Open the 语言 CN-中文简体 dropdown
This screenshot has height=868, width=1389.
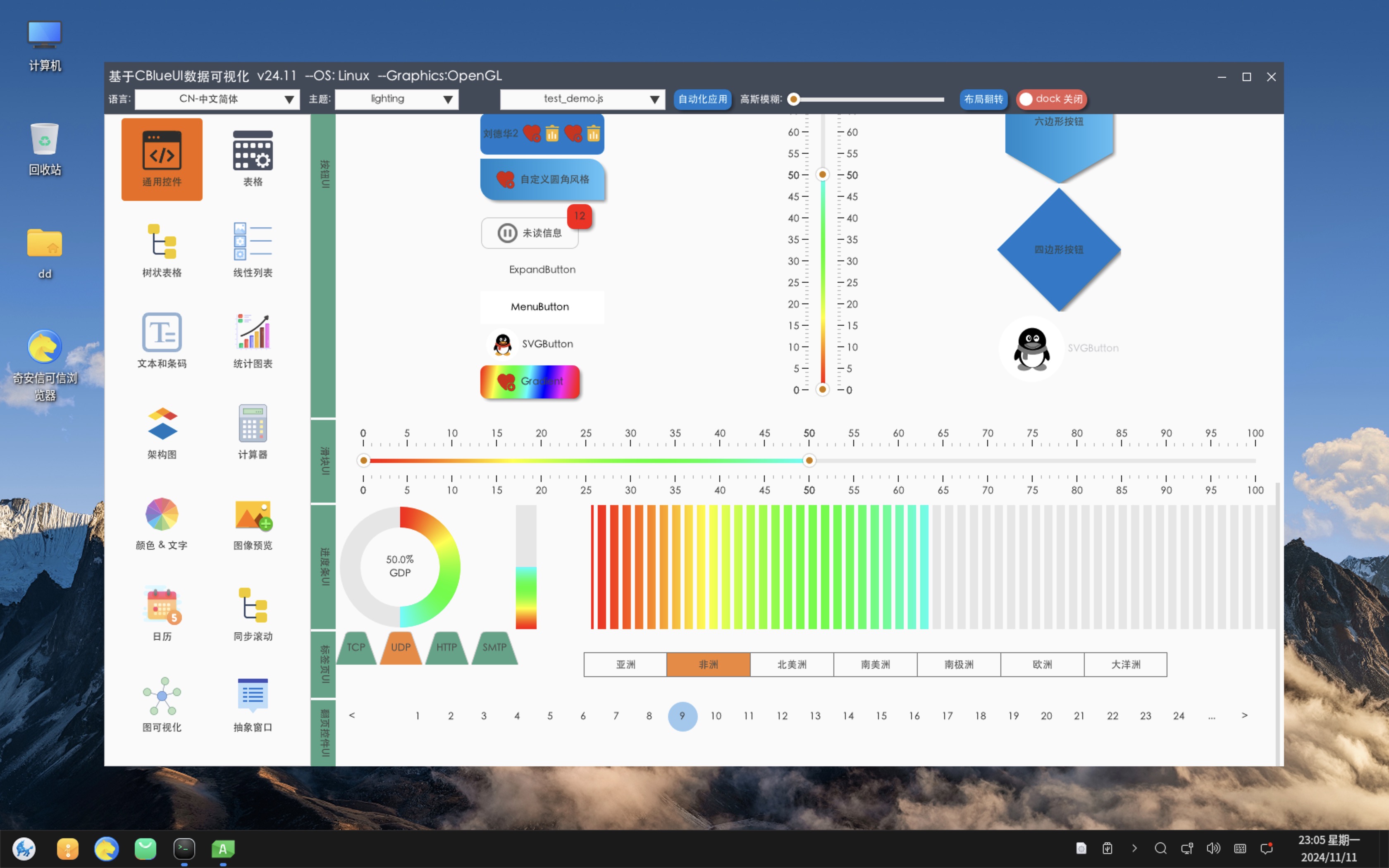coord(217,99)
